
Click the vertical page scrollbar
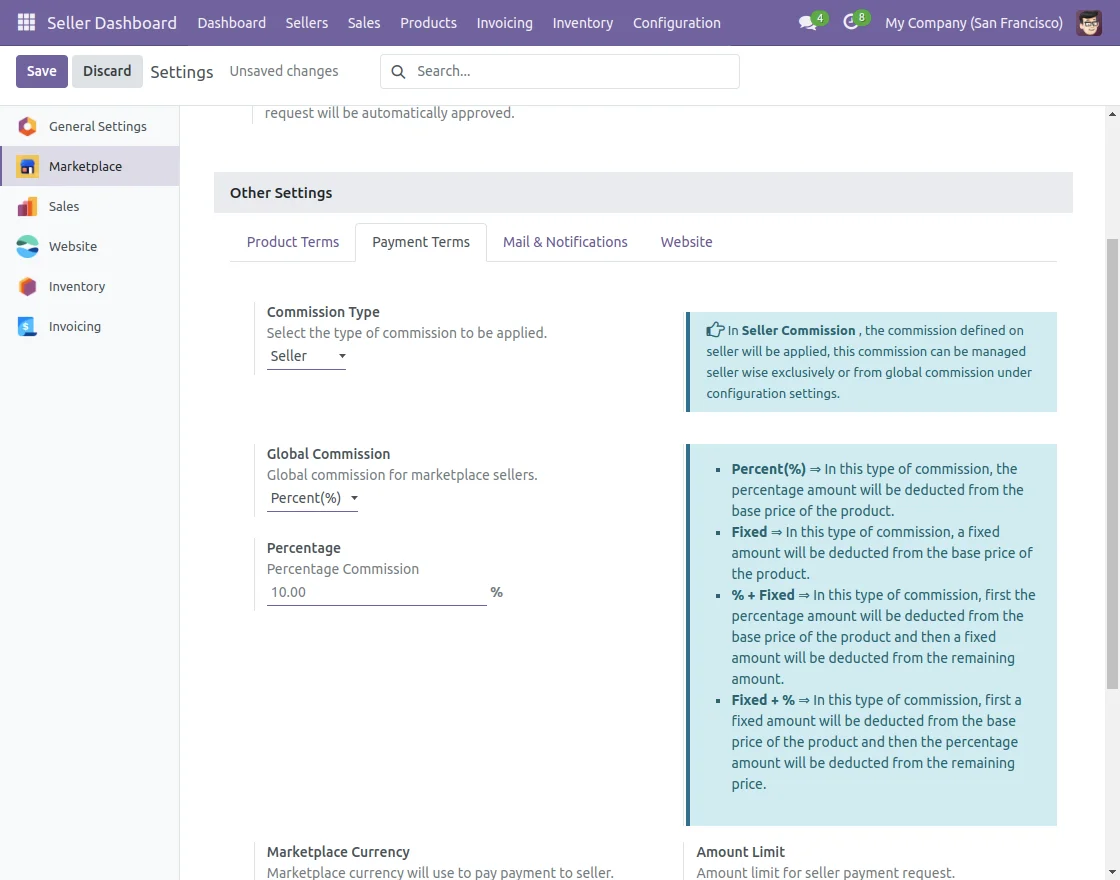[1112, 460]
